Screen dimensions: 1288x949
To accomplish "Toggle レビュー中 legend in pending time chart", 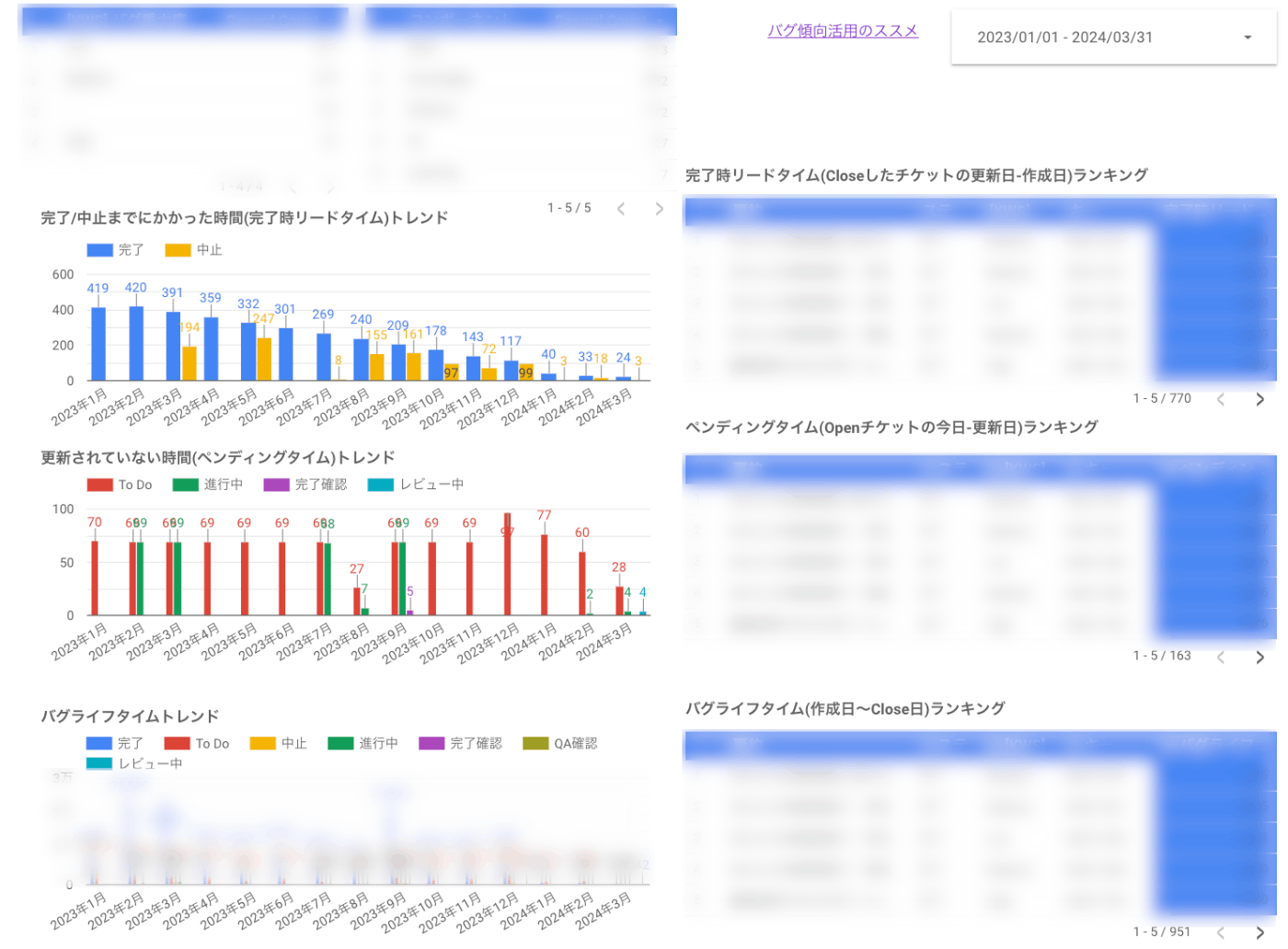I will [416, 485].
